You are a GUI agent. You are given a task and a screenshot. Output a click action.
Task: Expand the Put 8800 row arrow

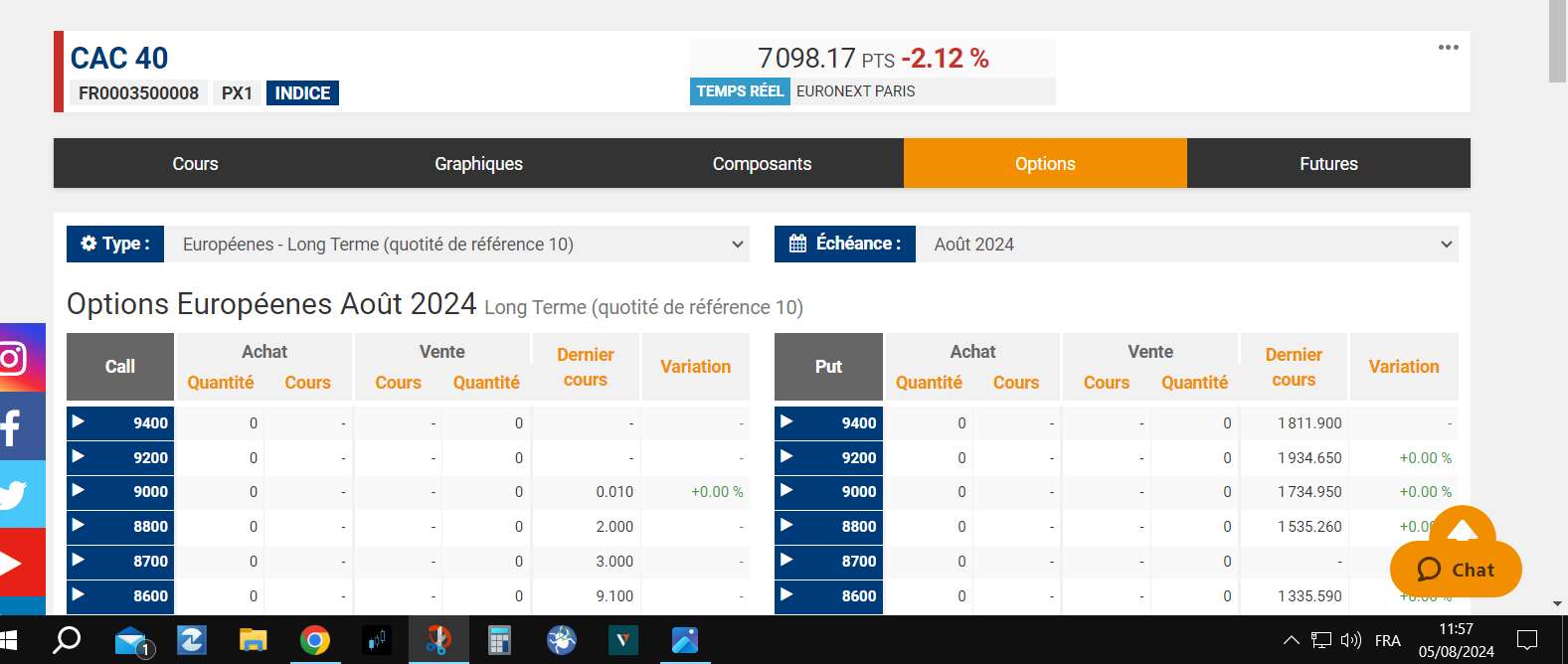coord(786,525)
